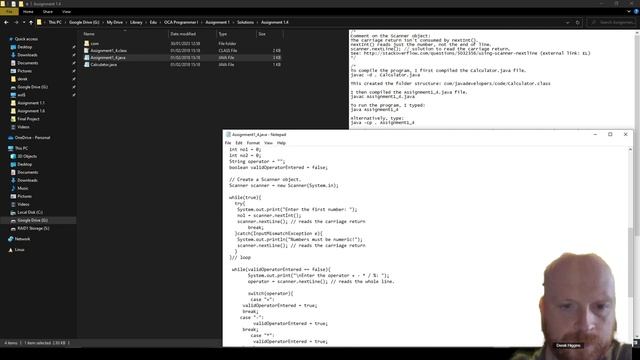Unpin Desktop pin icon in Quick access

(x=73, y=47)
